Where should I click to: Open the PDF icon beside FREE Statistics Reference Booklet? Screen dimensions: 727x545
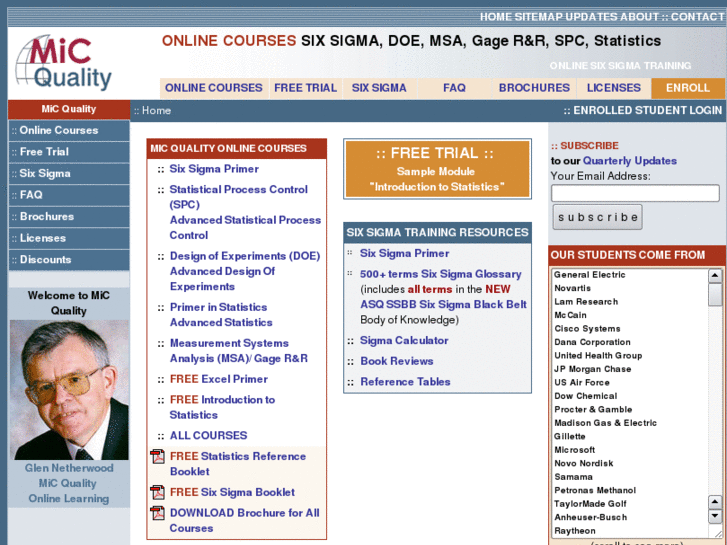[158, 456]
